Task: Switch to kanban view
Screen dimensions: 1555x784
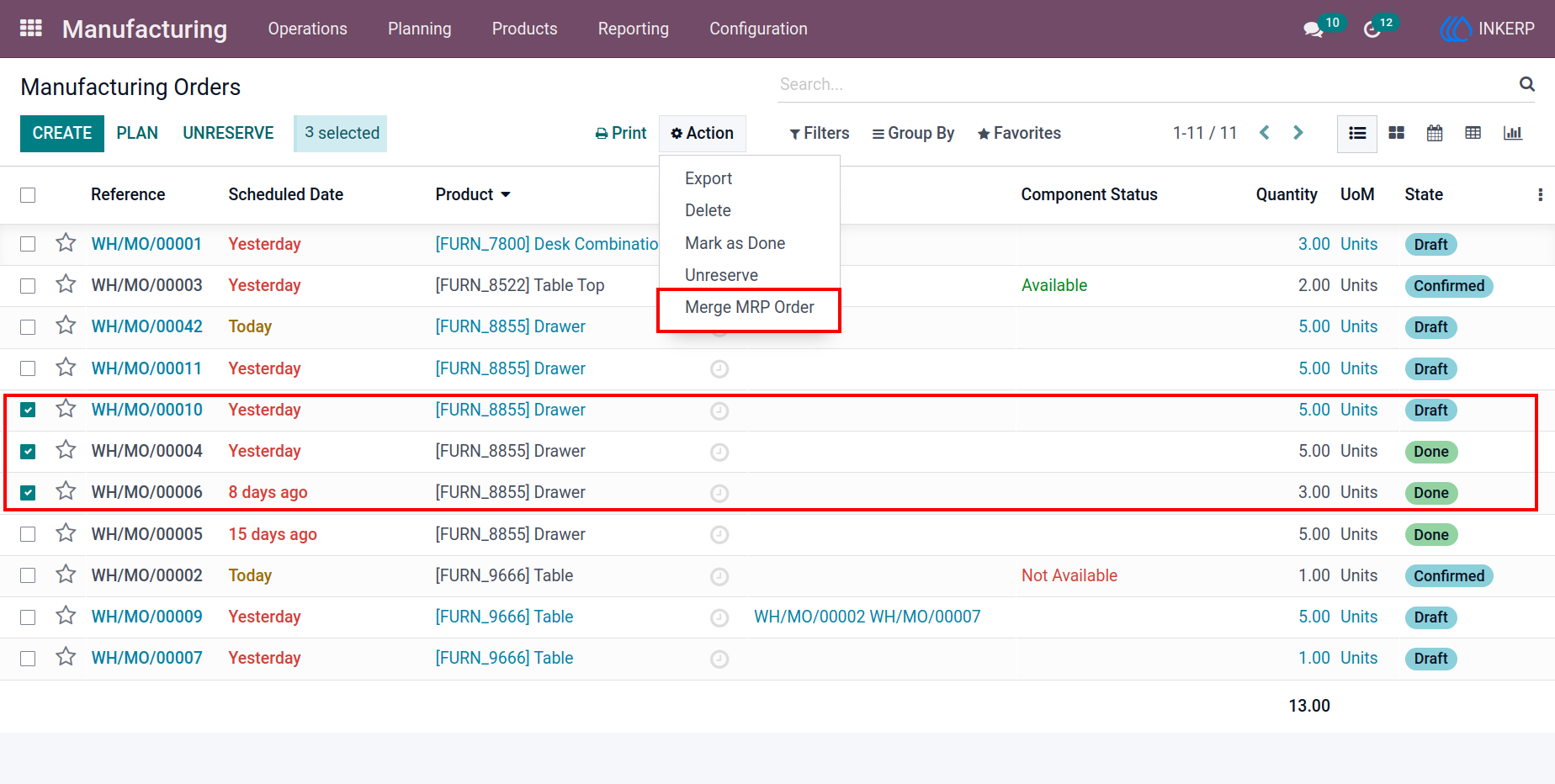Action: [1397, 133]
